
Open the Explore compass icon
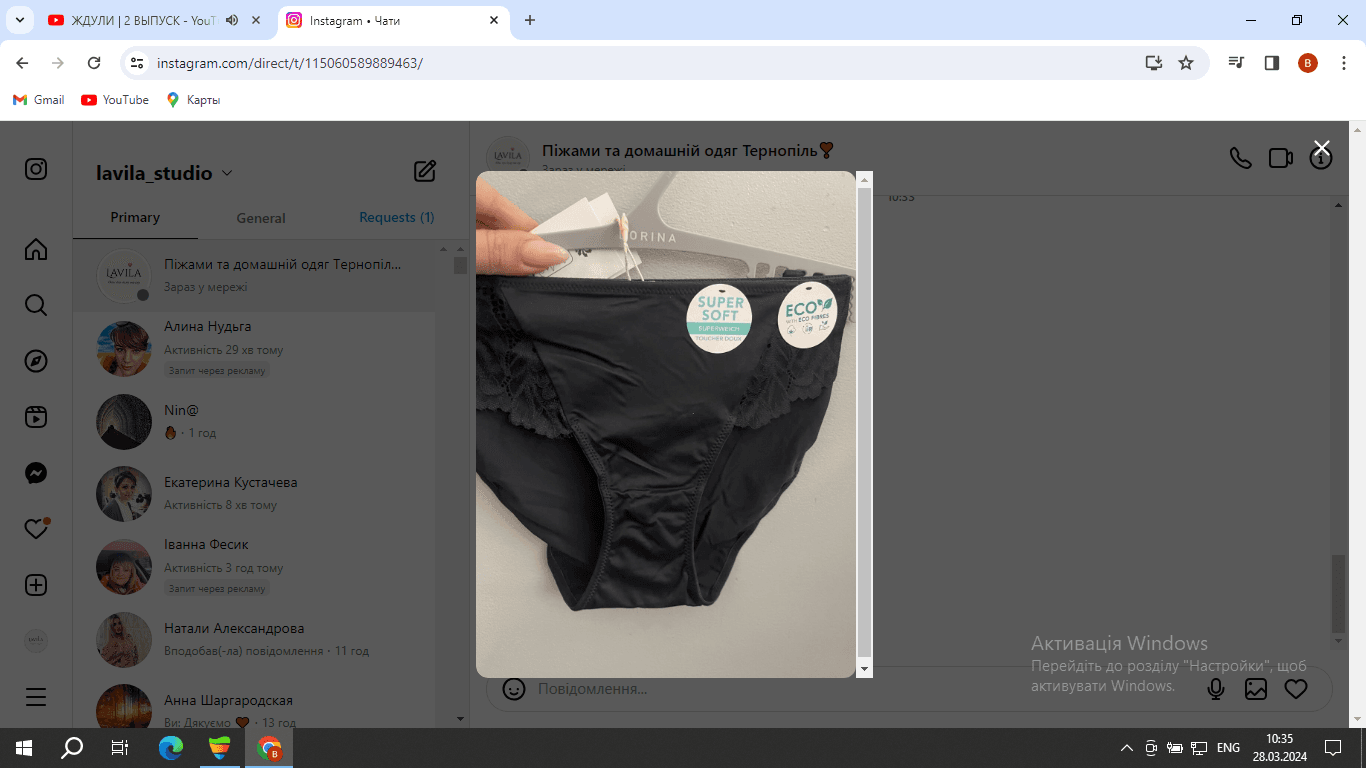click(36, 361)
